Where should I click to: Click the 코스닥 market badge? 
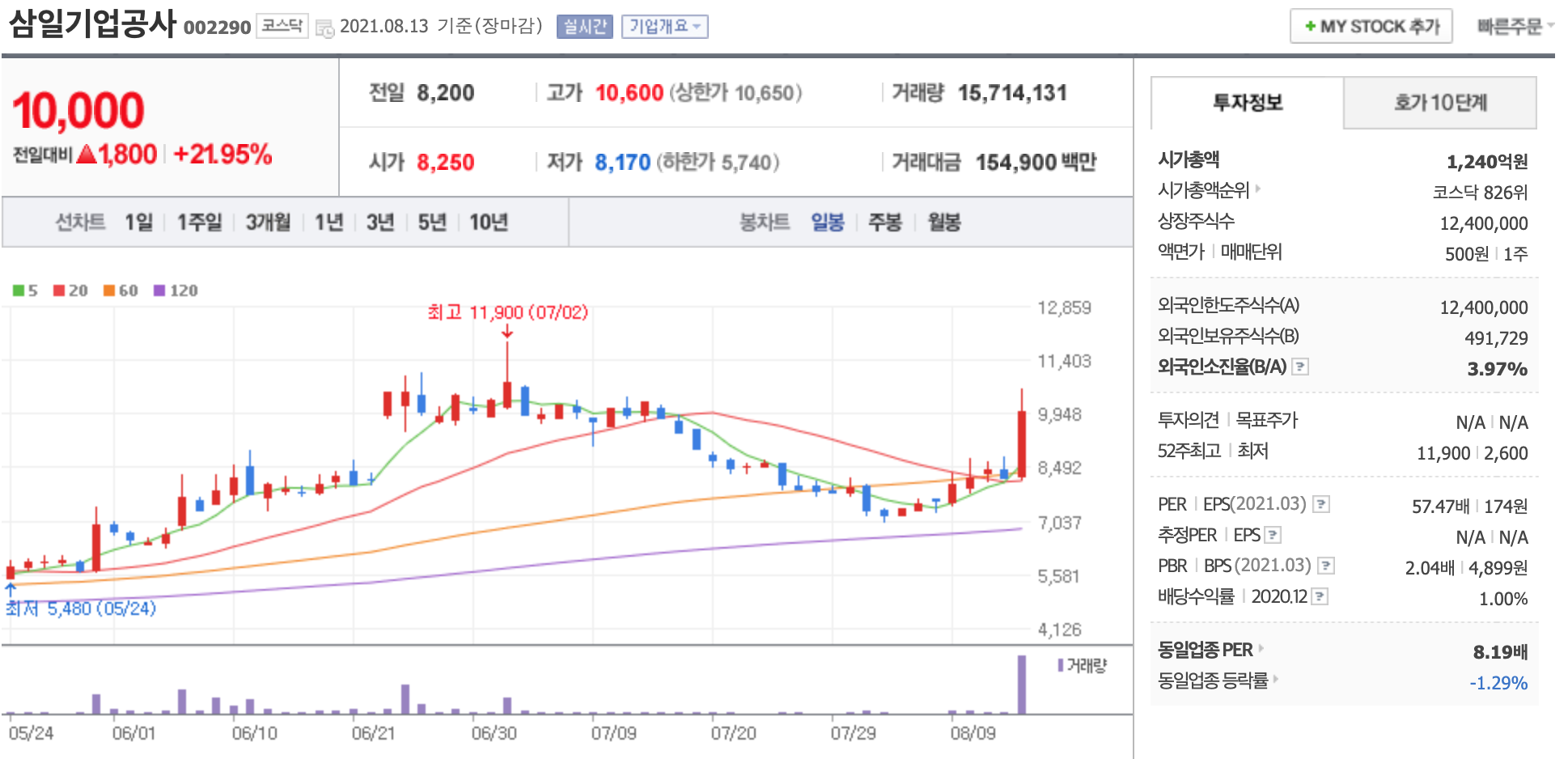click(x=282, y=26)
